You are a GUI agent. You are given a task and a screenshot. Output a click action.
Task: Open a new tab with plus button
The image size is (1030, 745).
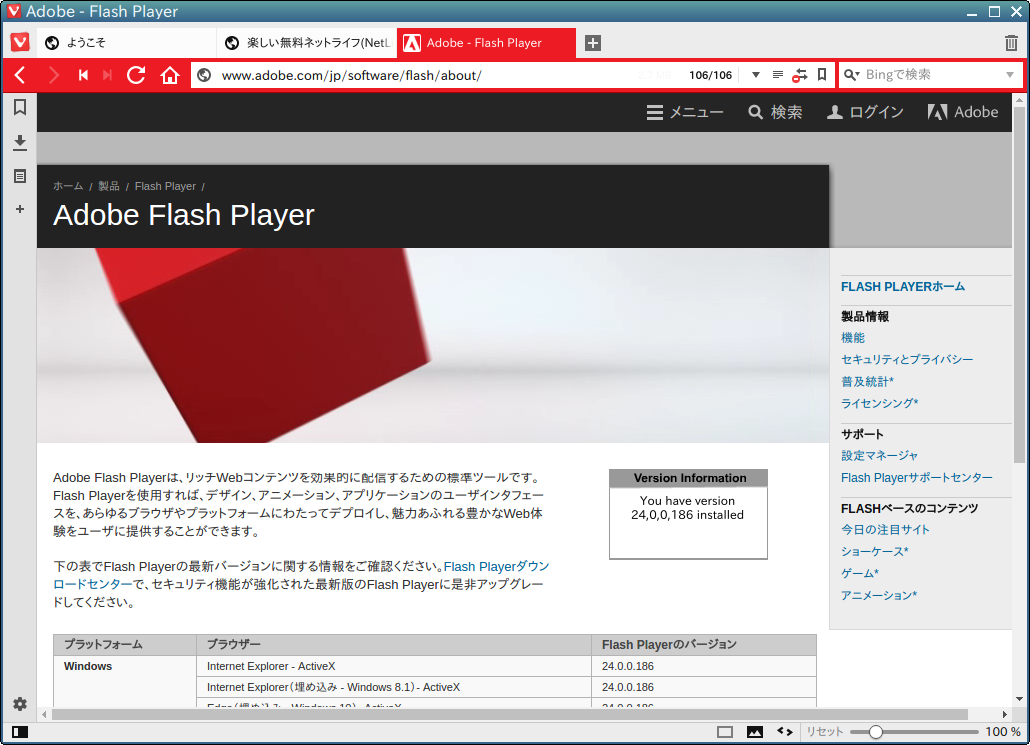click(x=593, y=43)
